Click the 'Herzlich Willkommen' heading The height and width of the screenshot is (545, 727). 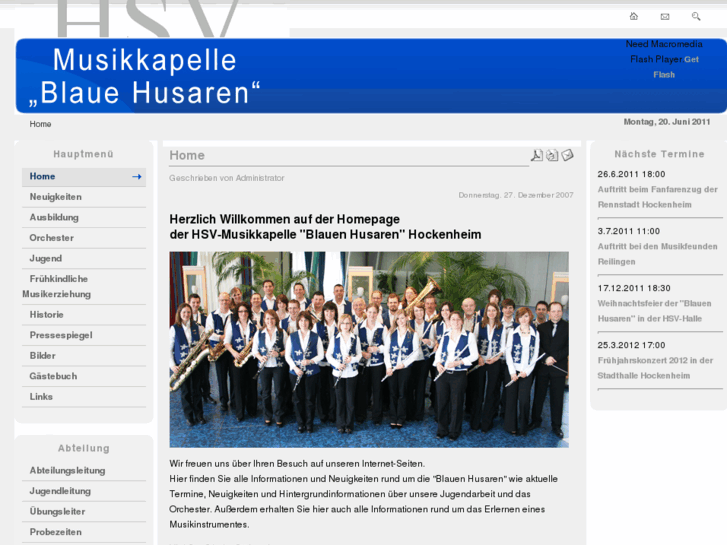click(325, 227)
